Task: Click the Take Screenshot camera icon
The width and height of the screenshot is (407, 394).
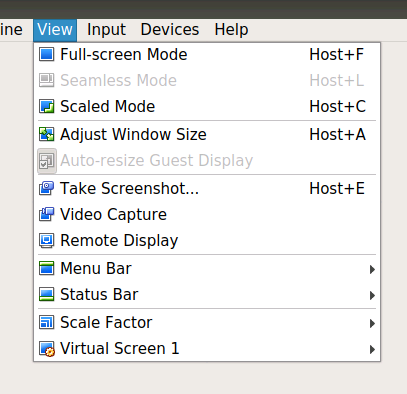Action: point(46,188)
